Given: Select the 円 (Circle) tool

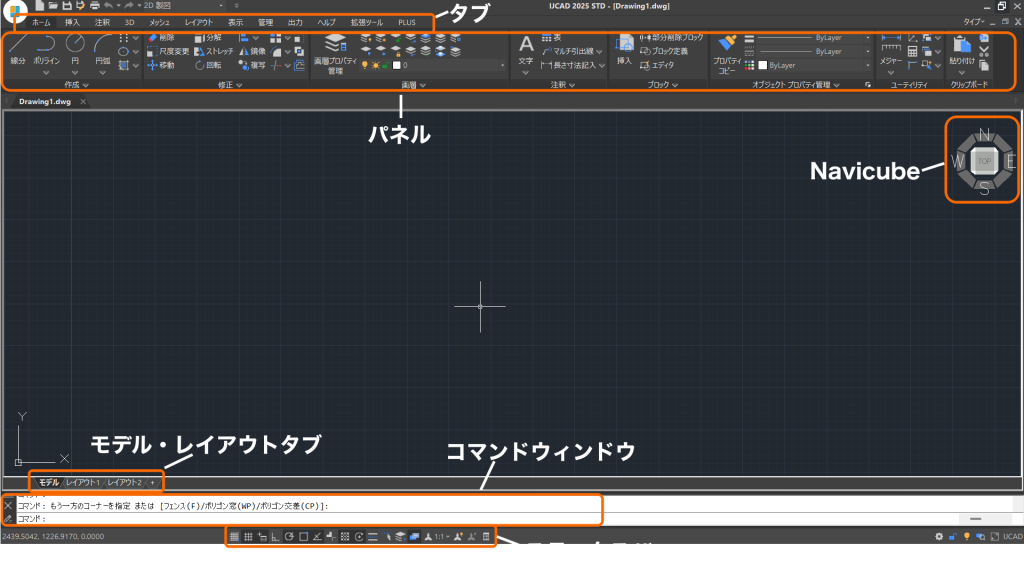Looking at the screenshot, I should tap(75, 48).
